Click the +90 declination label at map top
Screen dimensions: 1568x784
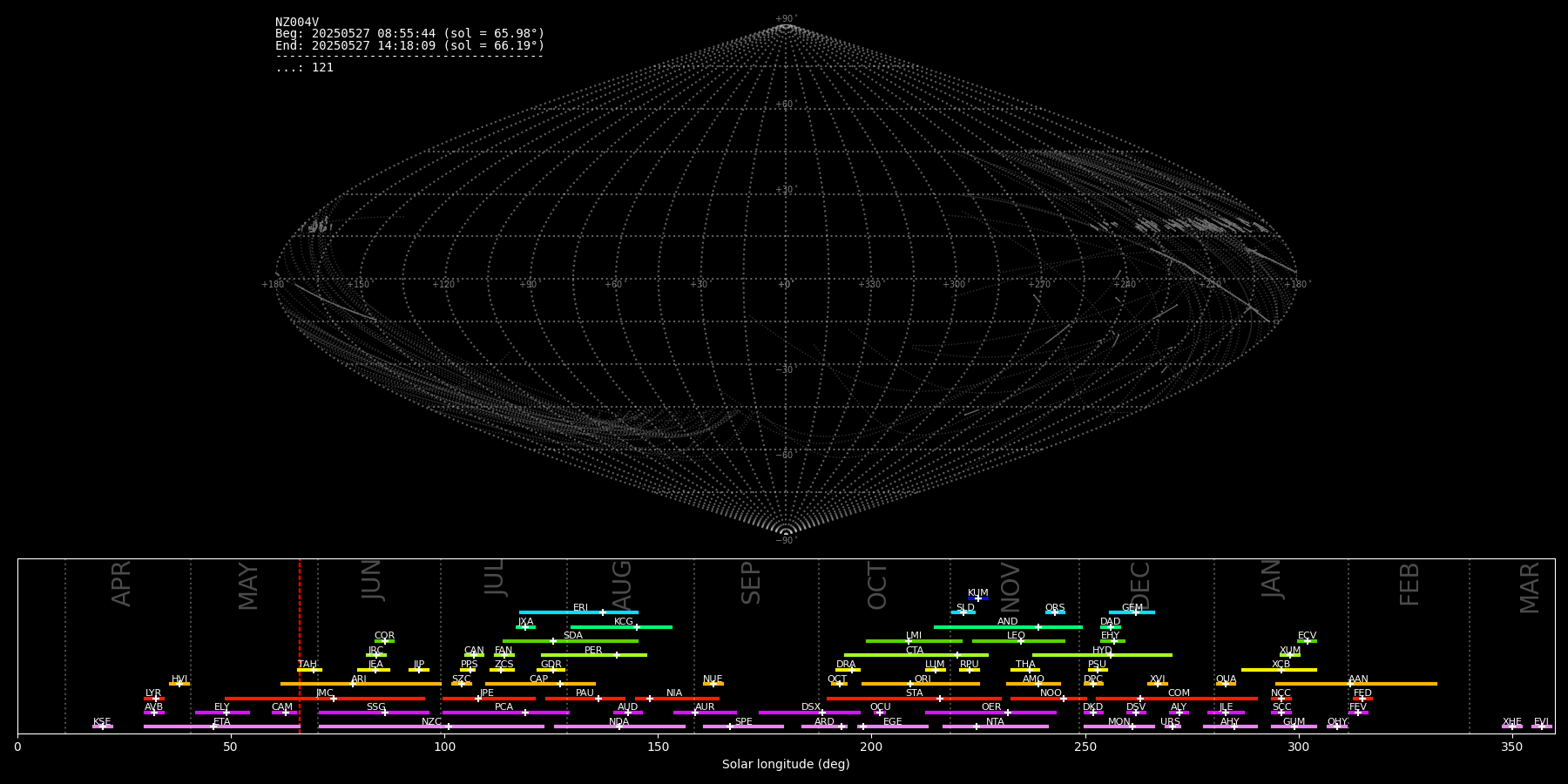786,19
